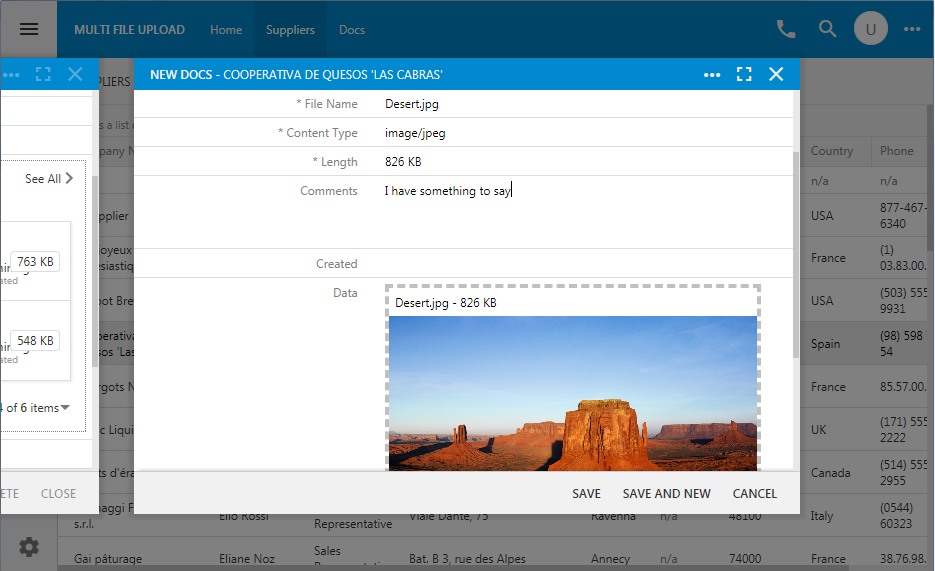Image resolution: width=935 pixels, height=571 pixels.
Task: Open more options in New Docs dialog
Action: click(712, 74)
